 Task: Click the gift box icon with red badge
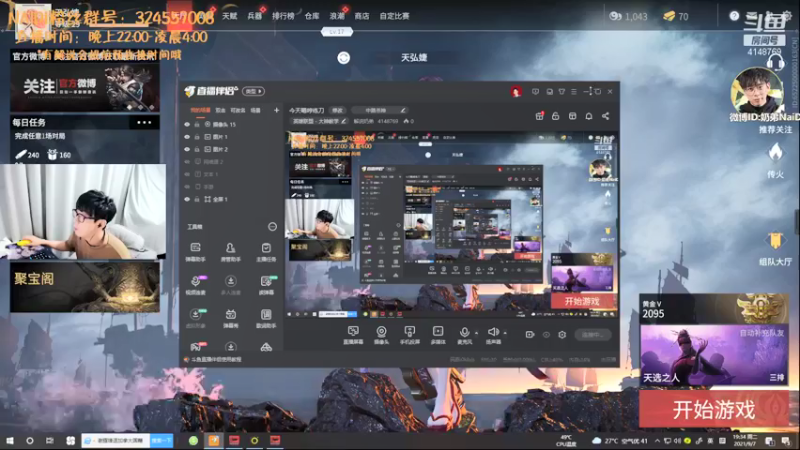tap(539, 116)
